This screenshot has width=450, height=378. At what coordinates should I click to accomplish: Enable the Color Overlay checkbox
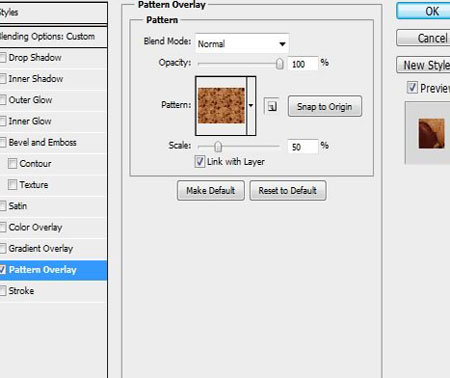[x=3, y=227]
